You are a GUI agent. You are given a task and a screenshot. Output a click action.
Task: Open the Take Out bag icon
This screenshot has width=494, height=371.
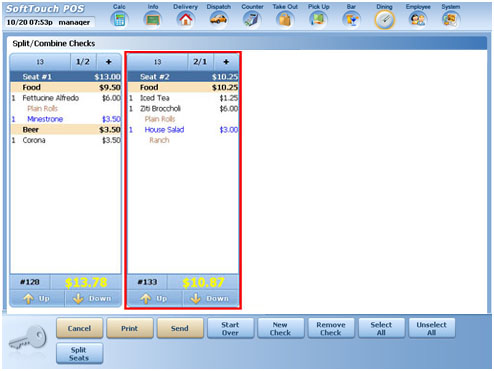pos(285,20)
